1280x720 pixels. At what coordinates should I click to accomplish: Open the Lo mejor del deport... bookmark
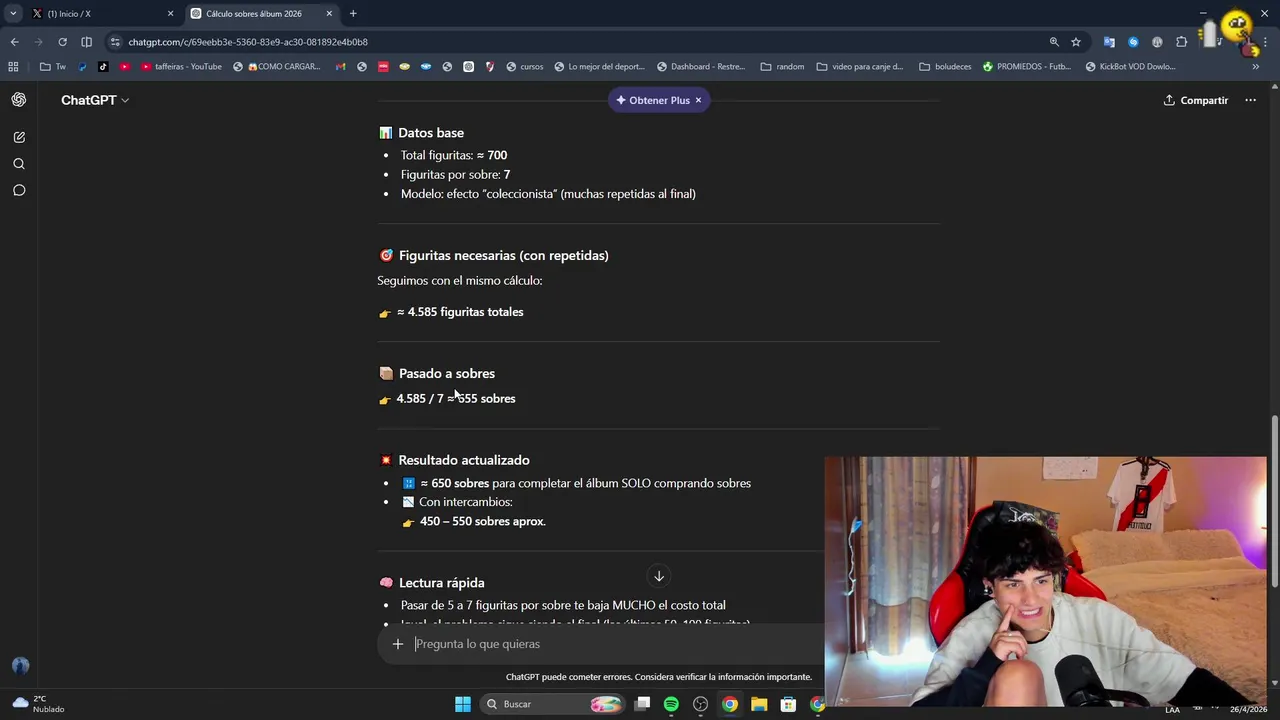click(599, 67)
